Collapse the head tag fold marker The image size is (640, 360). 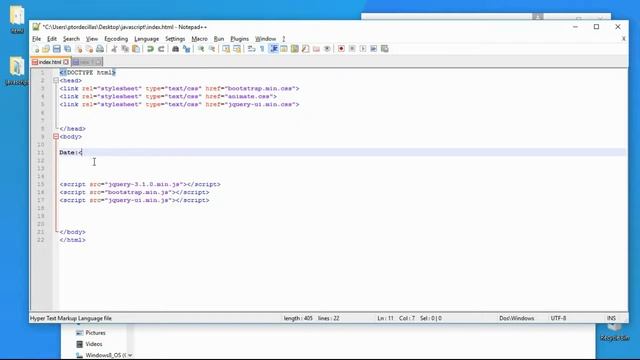[56, 80]
